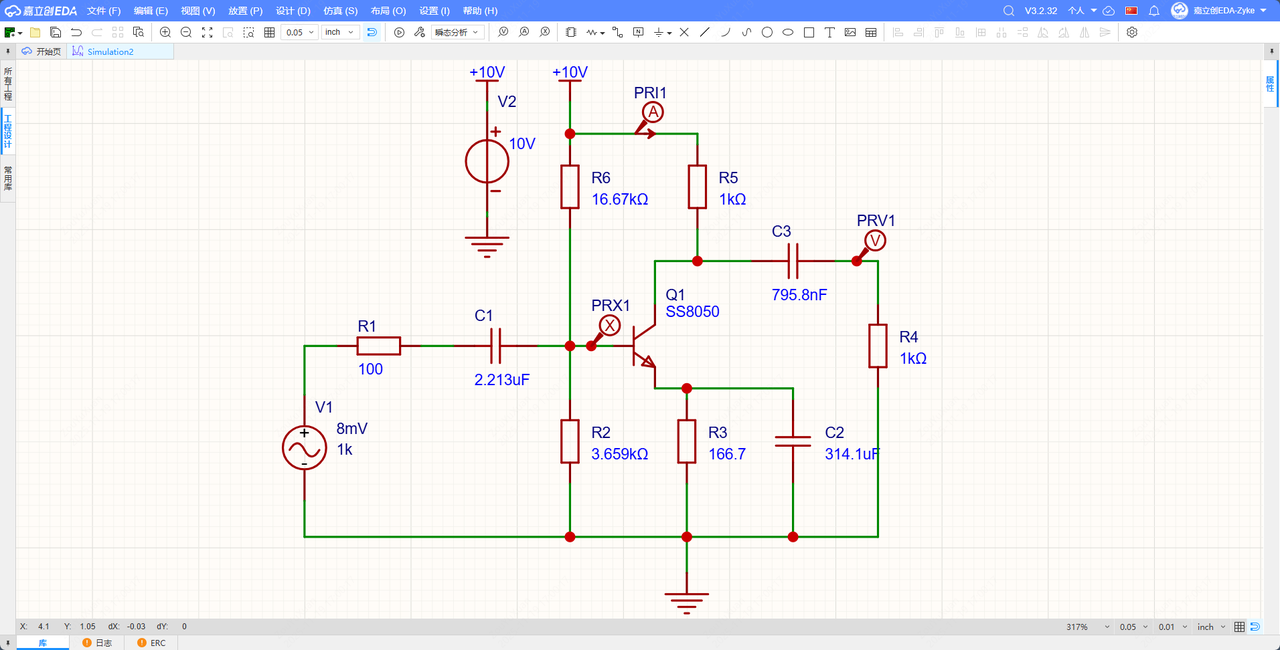Select the Circle drawing tool
The image size is (1280, 650).
point(767,32)
